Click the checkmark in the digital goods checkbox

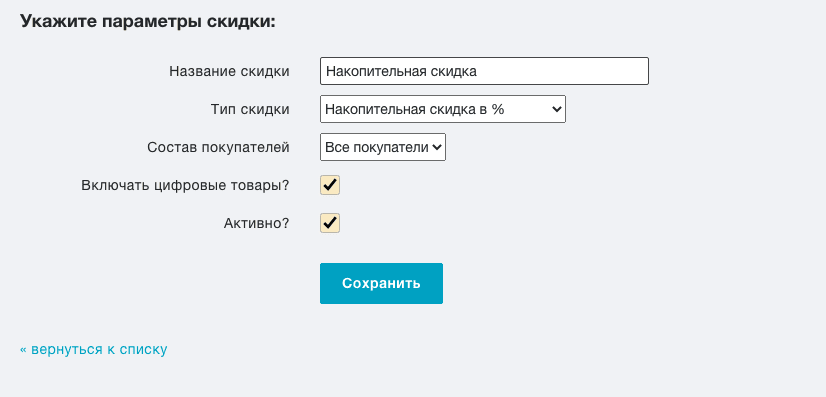point(330,185)
